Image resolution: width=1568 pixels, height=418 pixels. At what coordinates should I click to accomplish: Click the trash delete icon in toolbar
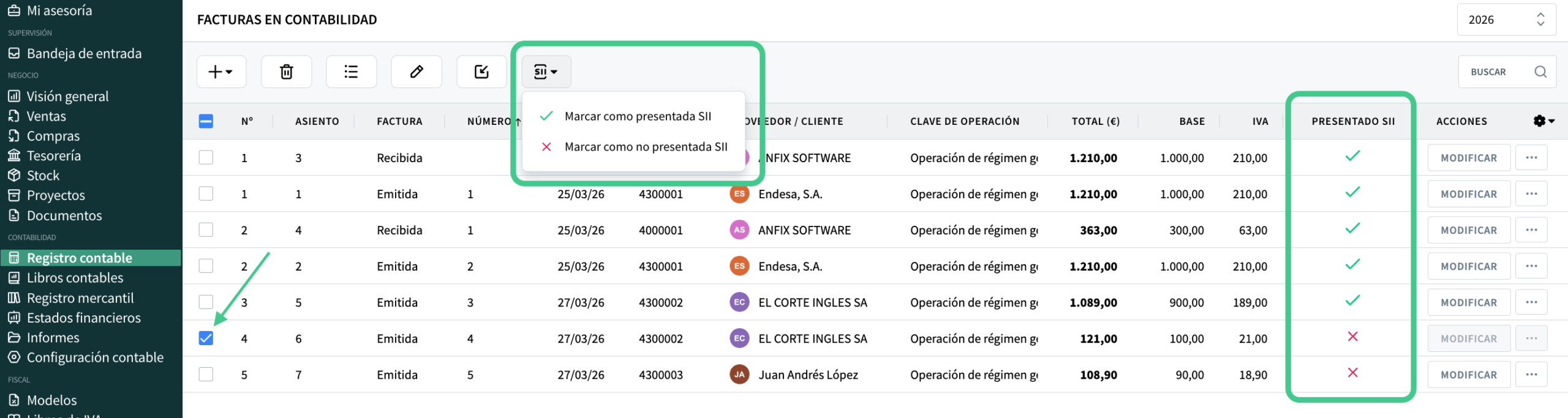286,72
